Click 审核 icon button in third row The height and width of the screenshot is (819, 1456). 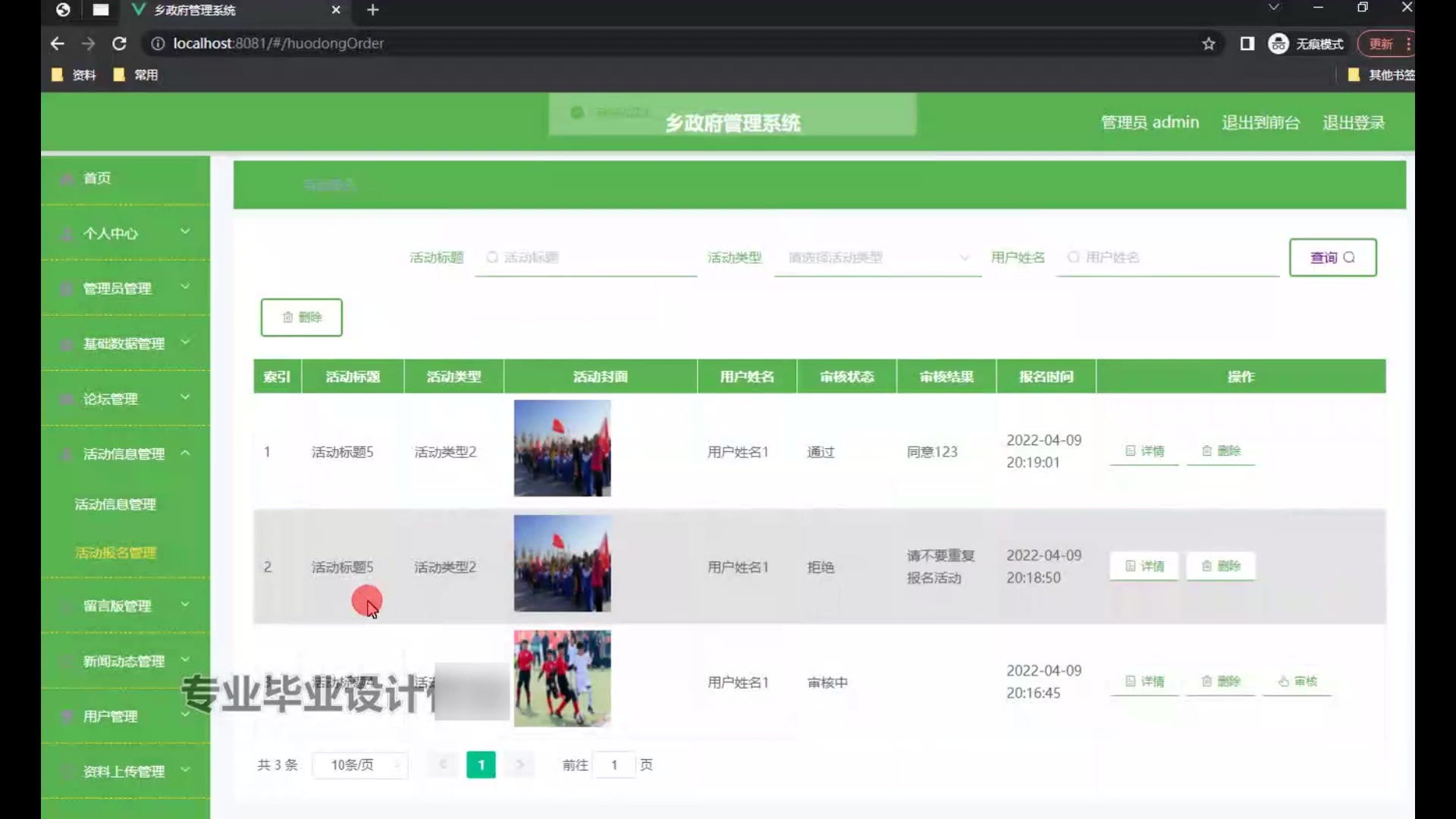1298,681
